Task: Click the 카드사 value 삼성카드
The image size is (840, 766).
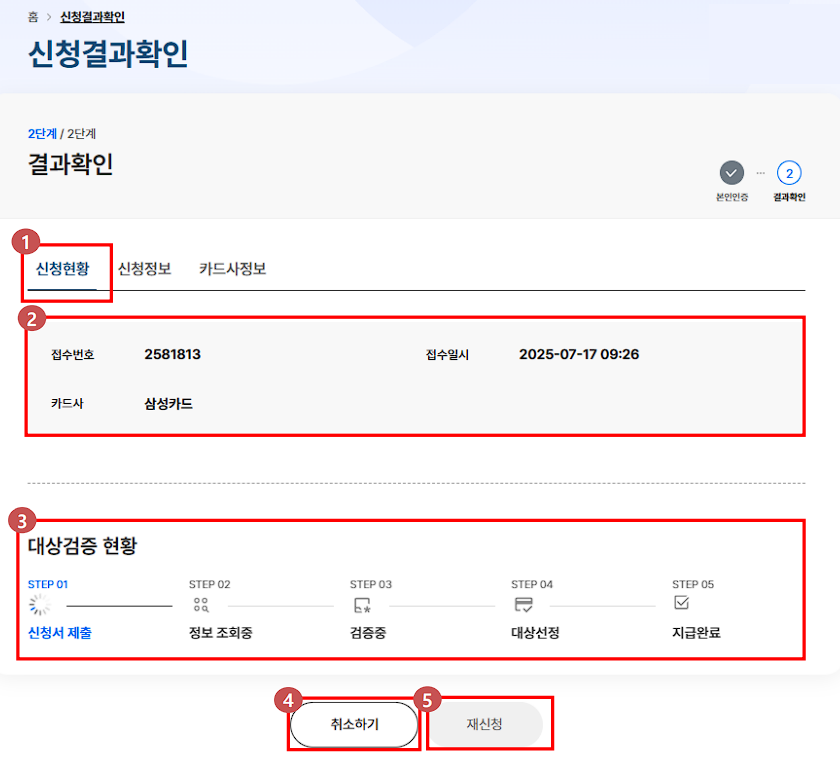Action: (168, 403)
